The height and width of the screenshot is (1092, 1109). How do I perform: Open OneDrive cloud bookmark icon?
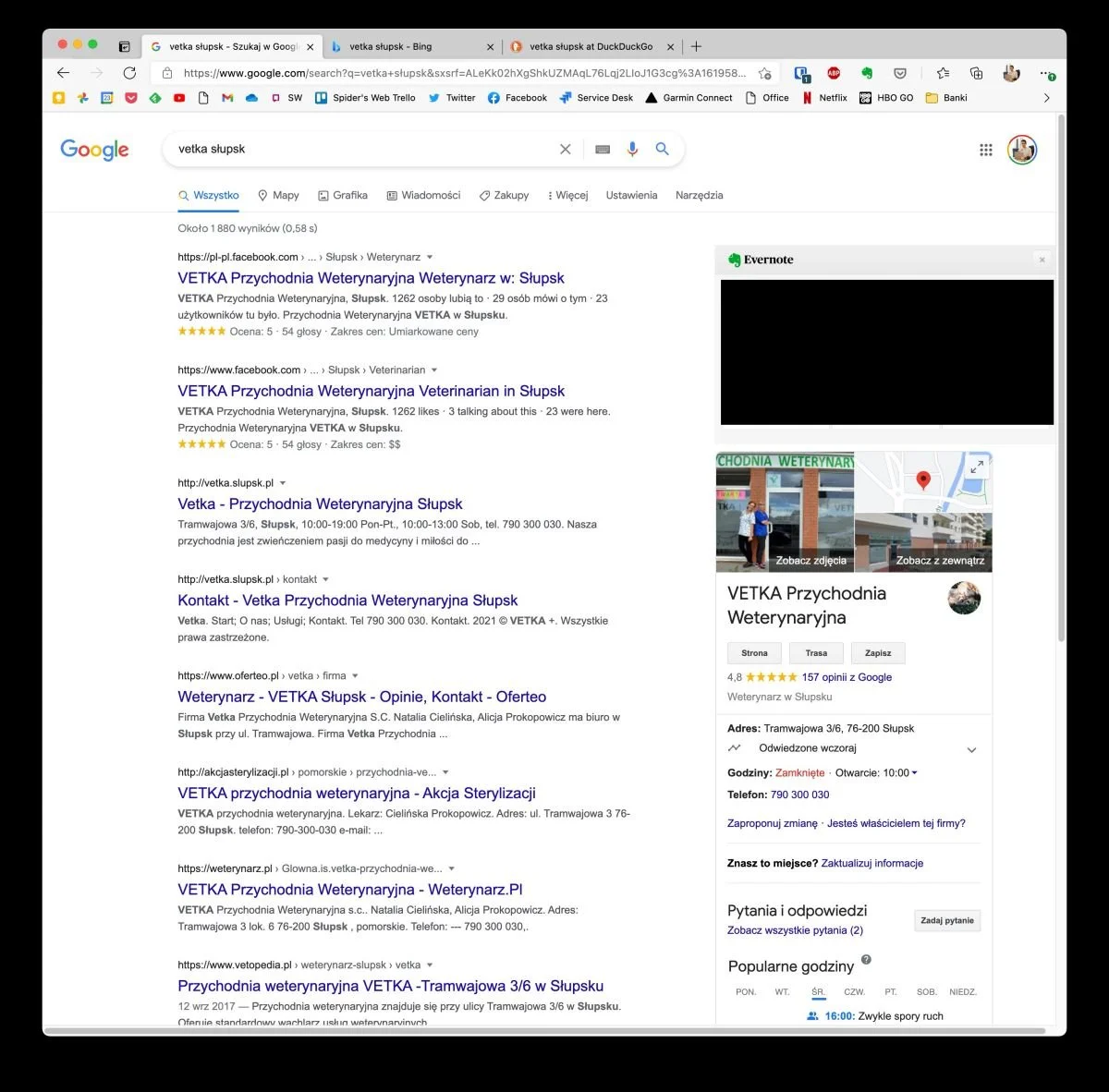(x=251, y=97)
